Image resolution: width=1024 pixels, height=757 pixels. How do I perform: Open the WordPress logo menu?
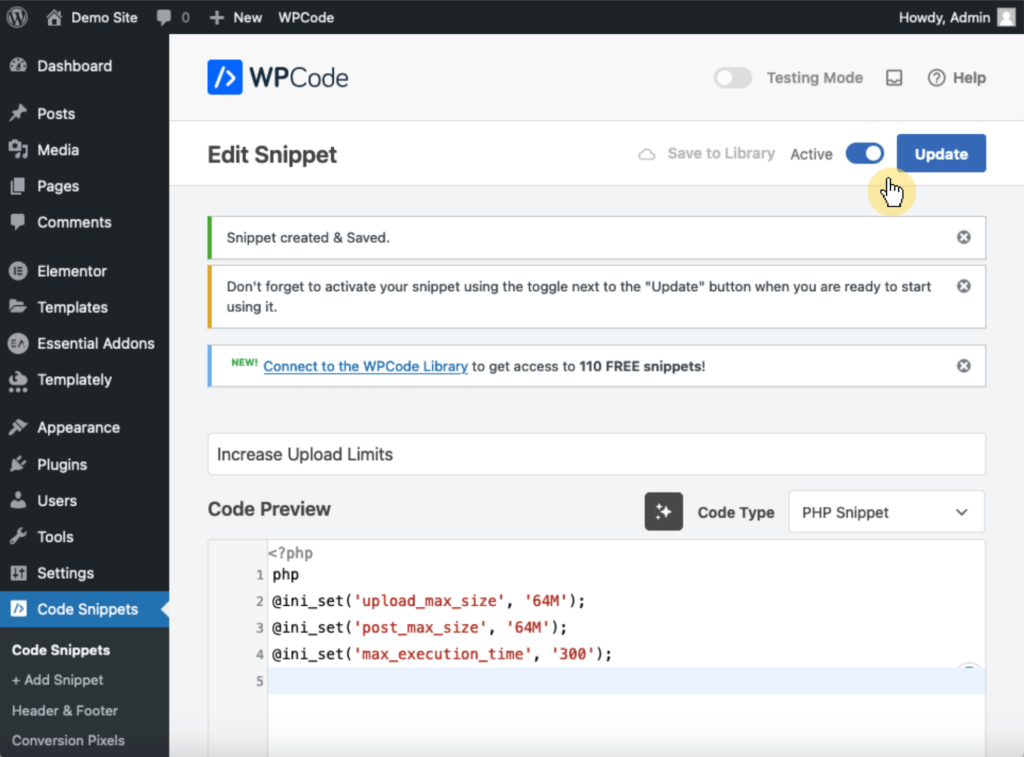click(x=17, y=17)
